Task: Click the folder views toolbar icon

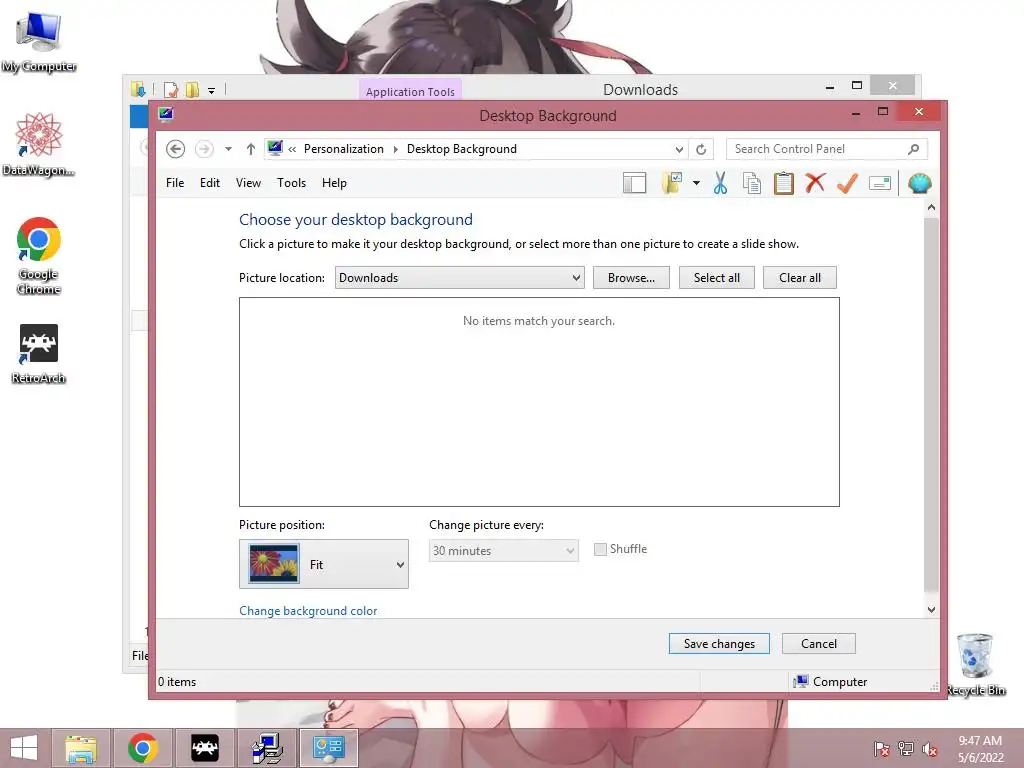Action: pos(672,184)
